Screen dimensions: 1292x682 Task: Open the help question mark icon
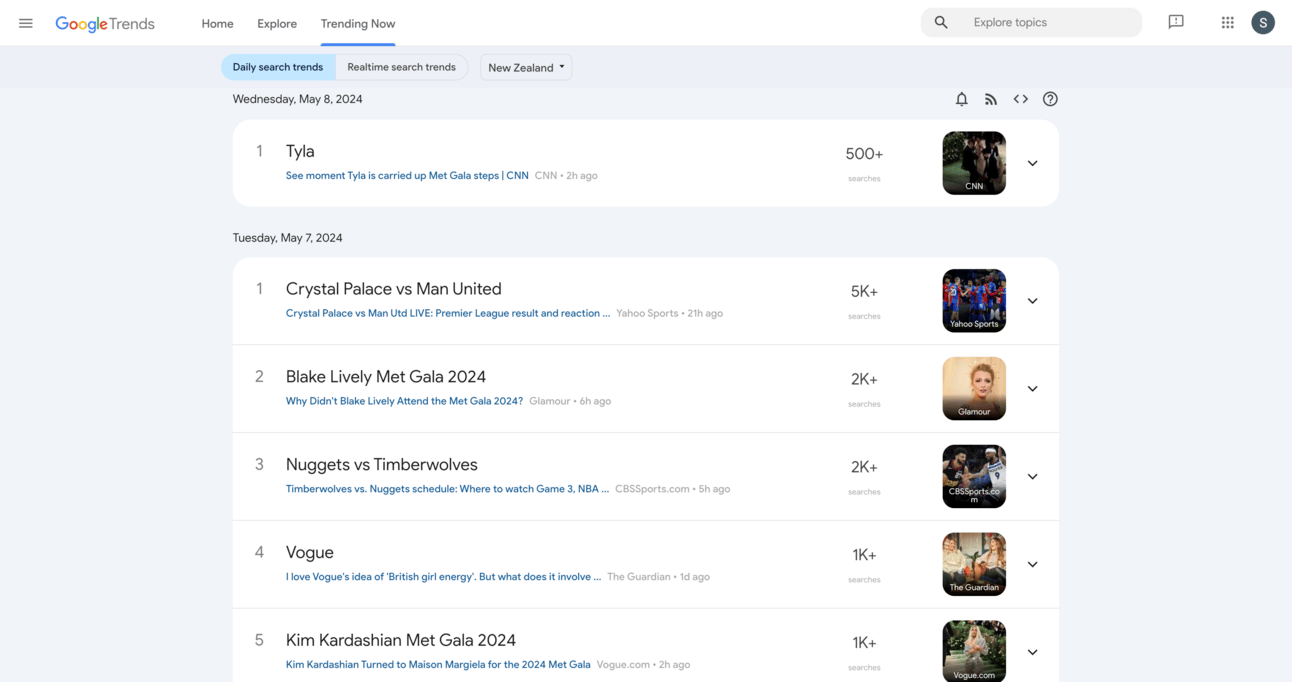coord(1050,99)
